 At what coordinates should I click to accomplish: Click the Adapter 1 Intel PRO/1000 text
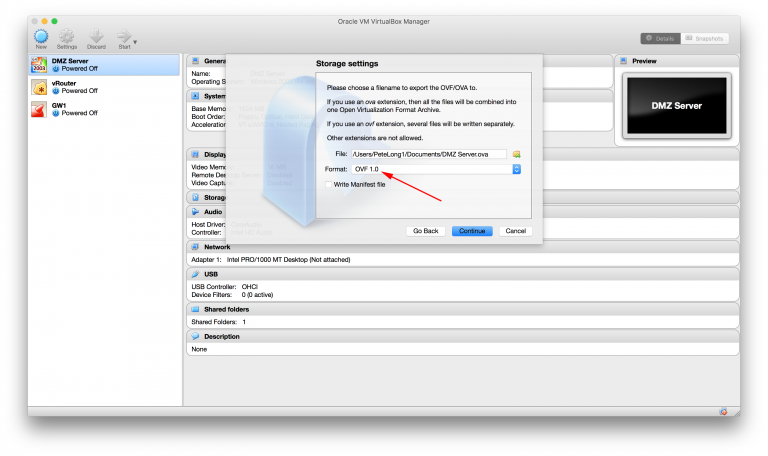coord(271,260)
